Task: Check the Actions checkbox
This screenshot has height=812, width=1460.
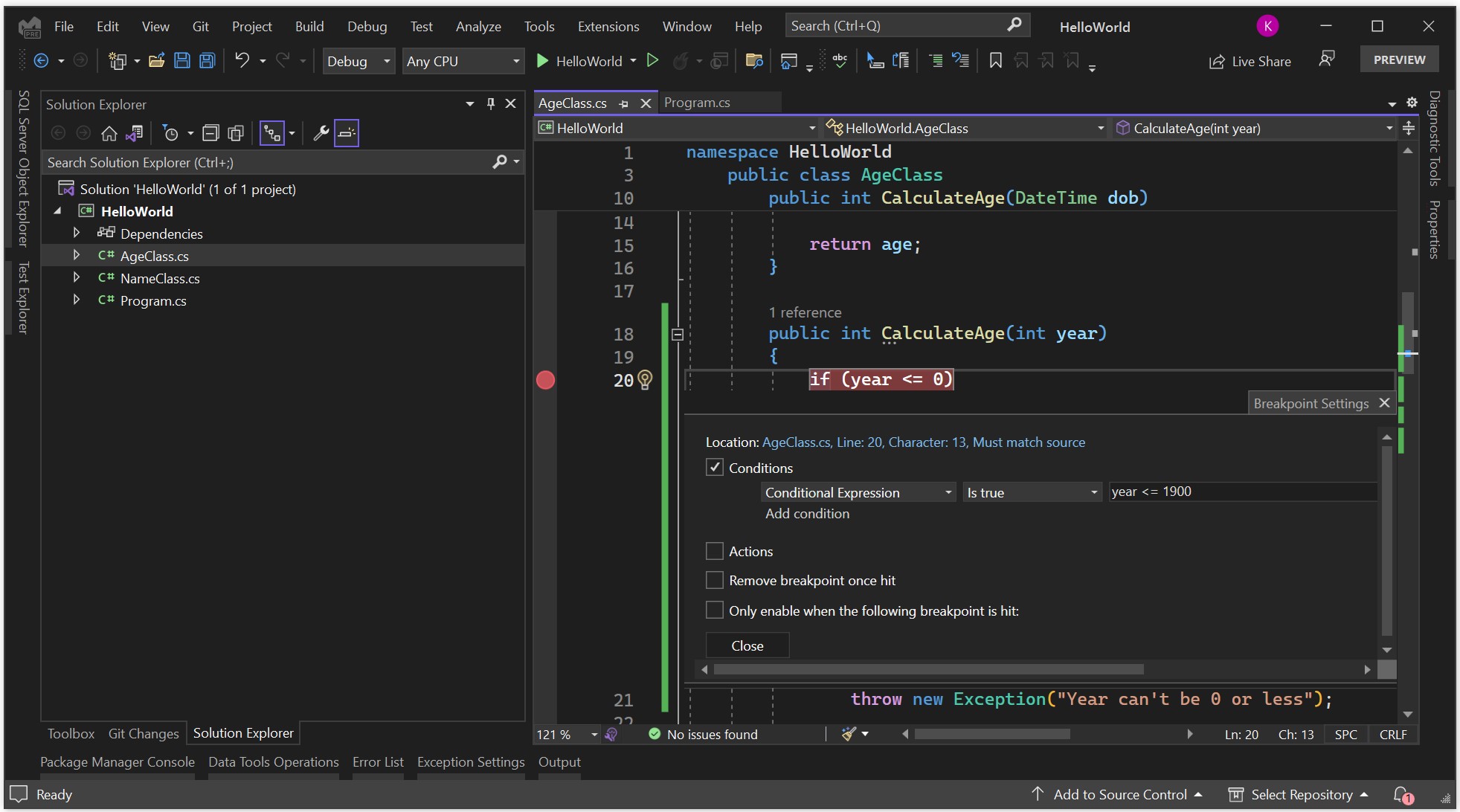Action: click(715, 550)
